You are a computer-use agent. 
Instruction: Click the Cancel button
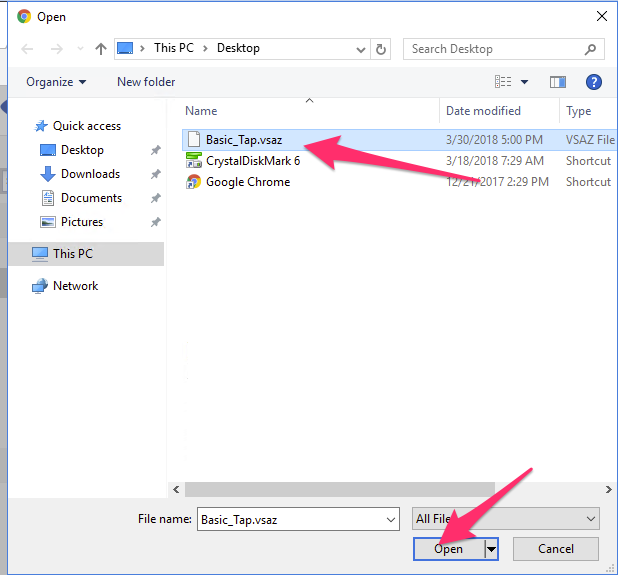[x=556, y=549]
